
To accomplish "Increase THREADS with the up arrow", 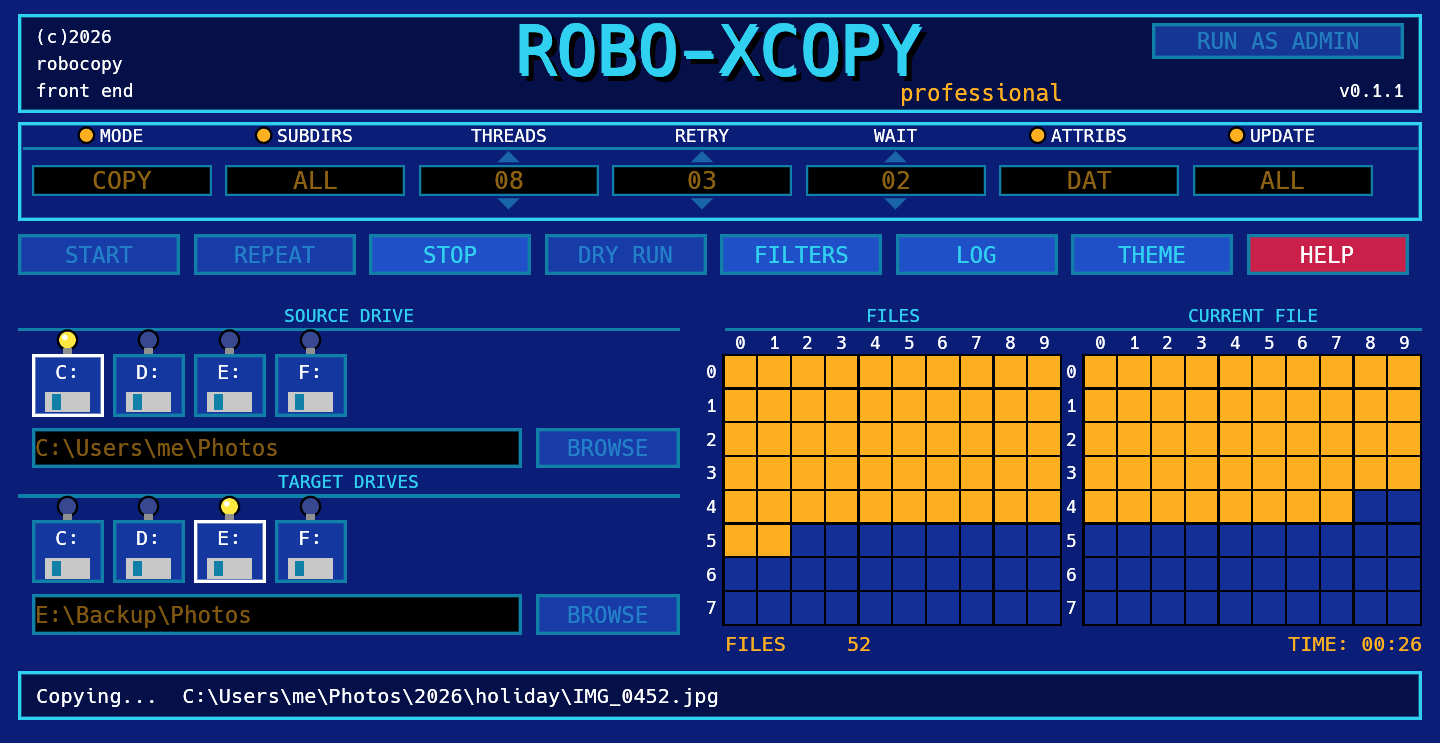I will [x=509, y=156].
